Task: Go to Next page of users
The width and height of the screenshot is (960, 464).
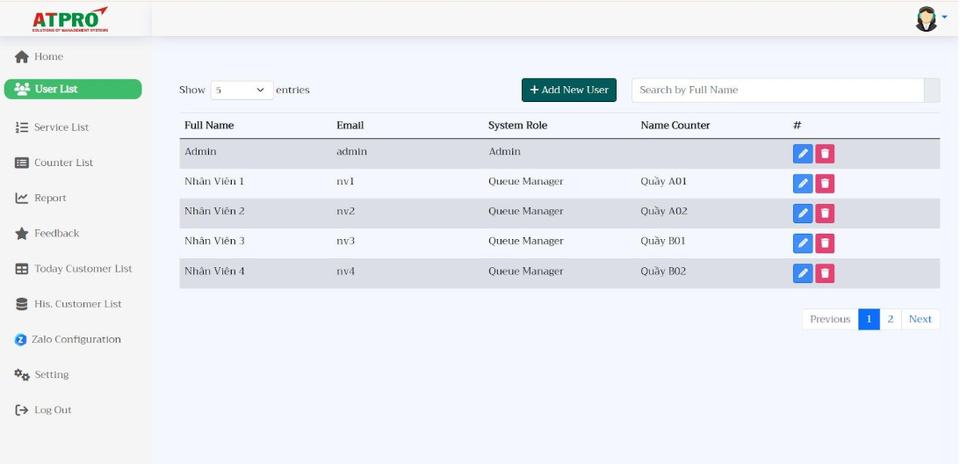Action: pyautogui.click(x=920, y=319)
